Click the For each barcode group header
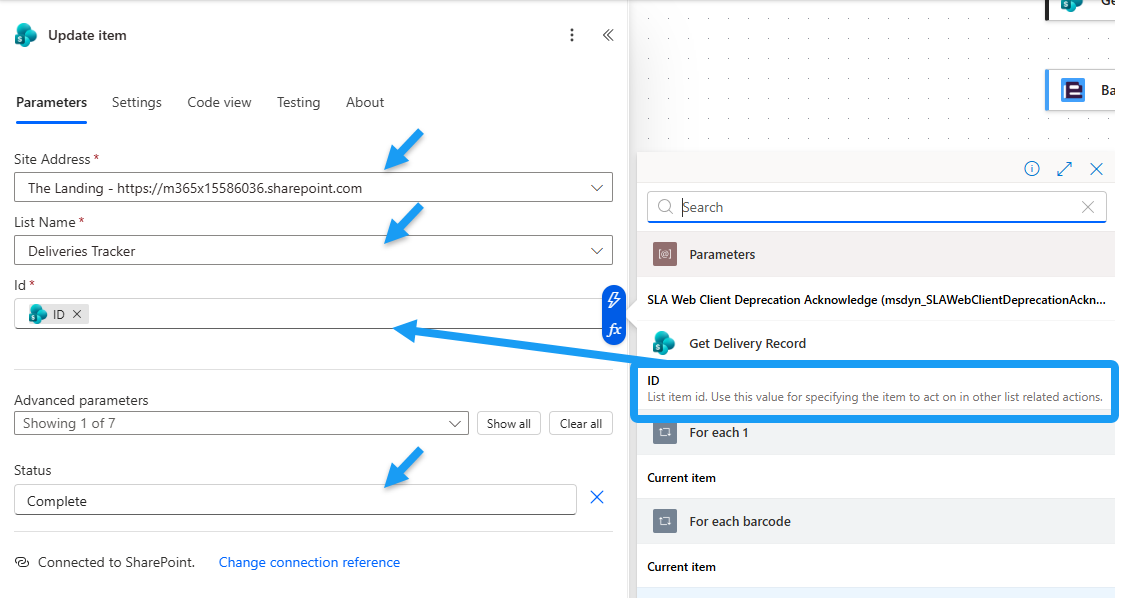Image resolution: width=1121 pixels, height=598 pixels. pos(876,521)
